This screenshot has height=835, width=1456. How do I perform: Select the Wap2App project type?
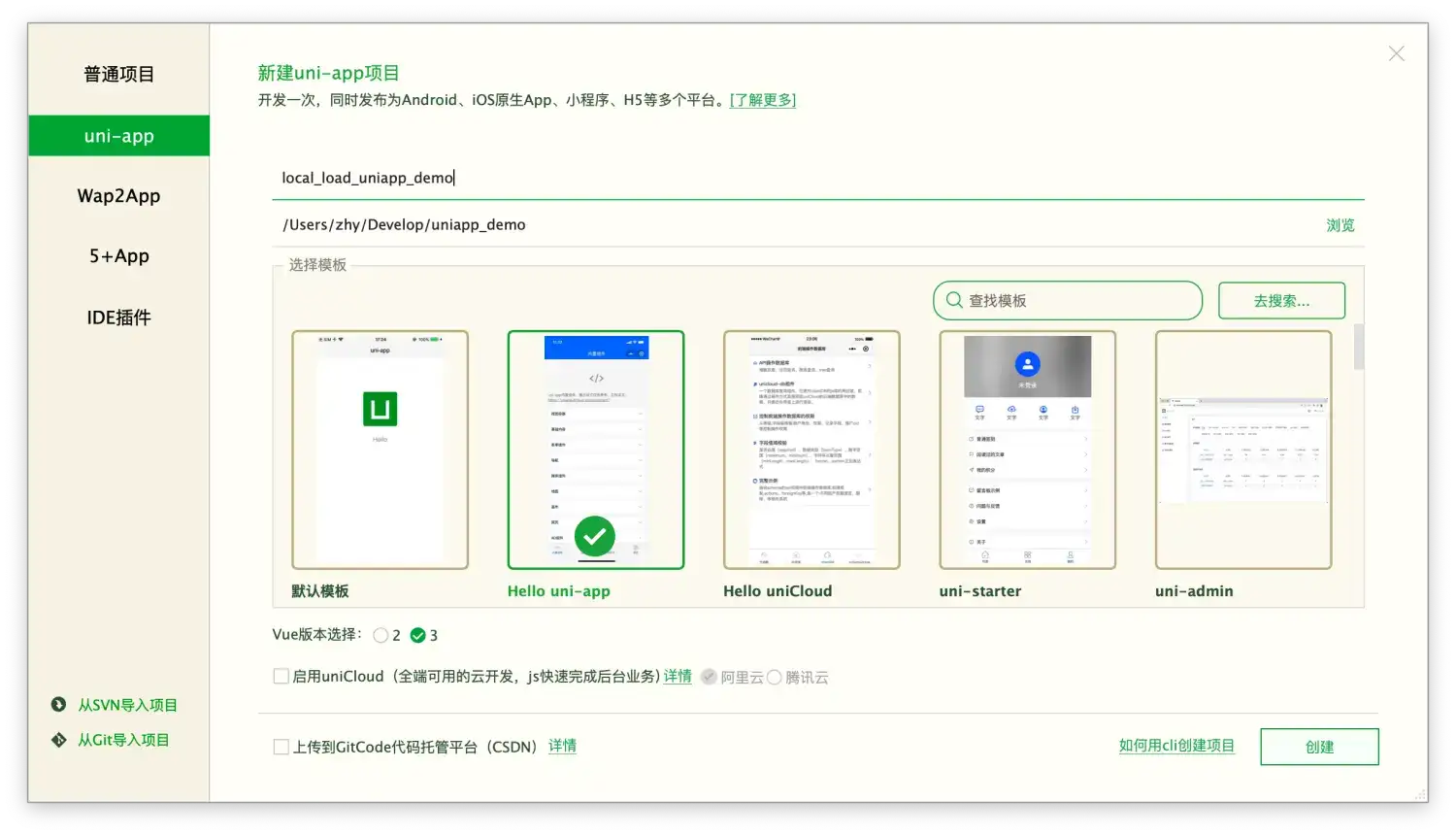coord(118,196)
